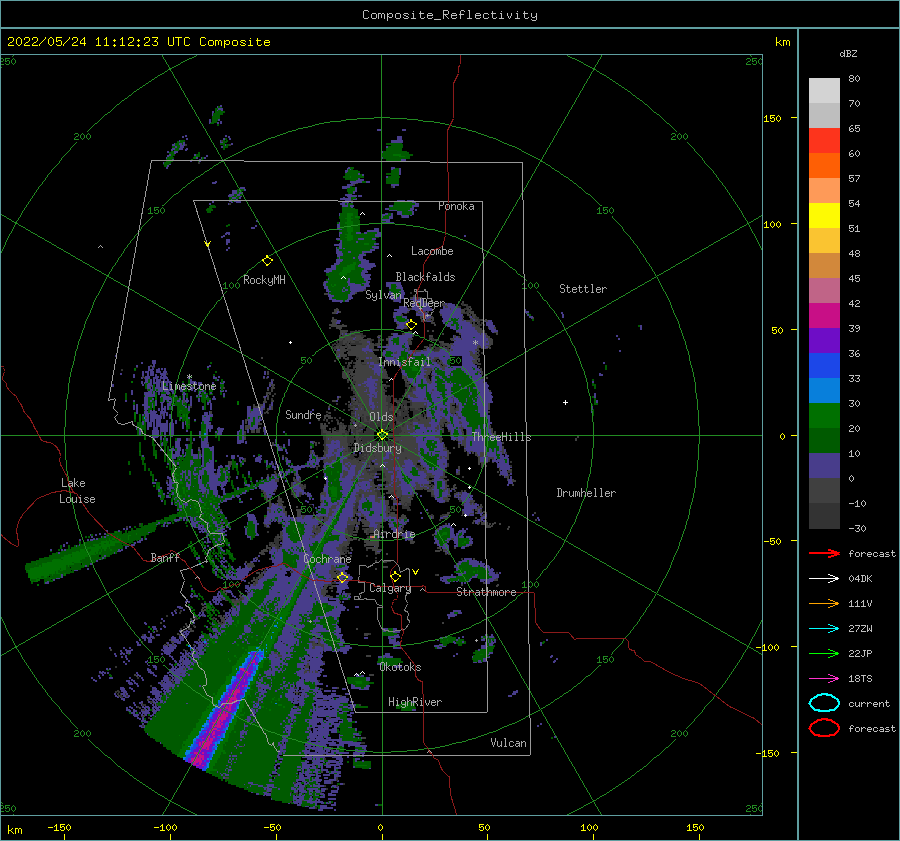Viewport: 900px width, 841px height.
Task: Select the white 04DK arrow legend icon
Action: (824, 578)
